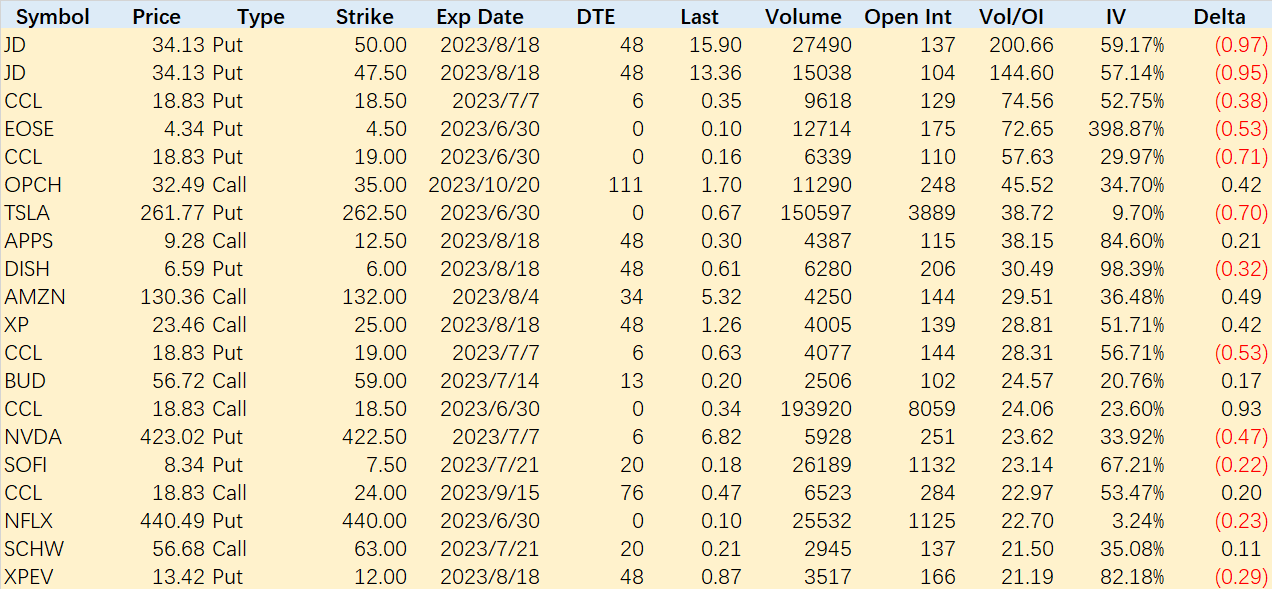Image resolution: width=1272 pixels, height=589 pixels.
Task: Click volume value 193920
Action: [815, 409]
